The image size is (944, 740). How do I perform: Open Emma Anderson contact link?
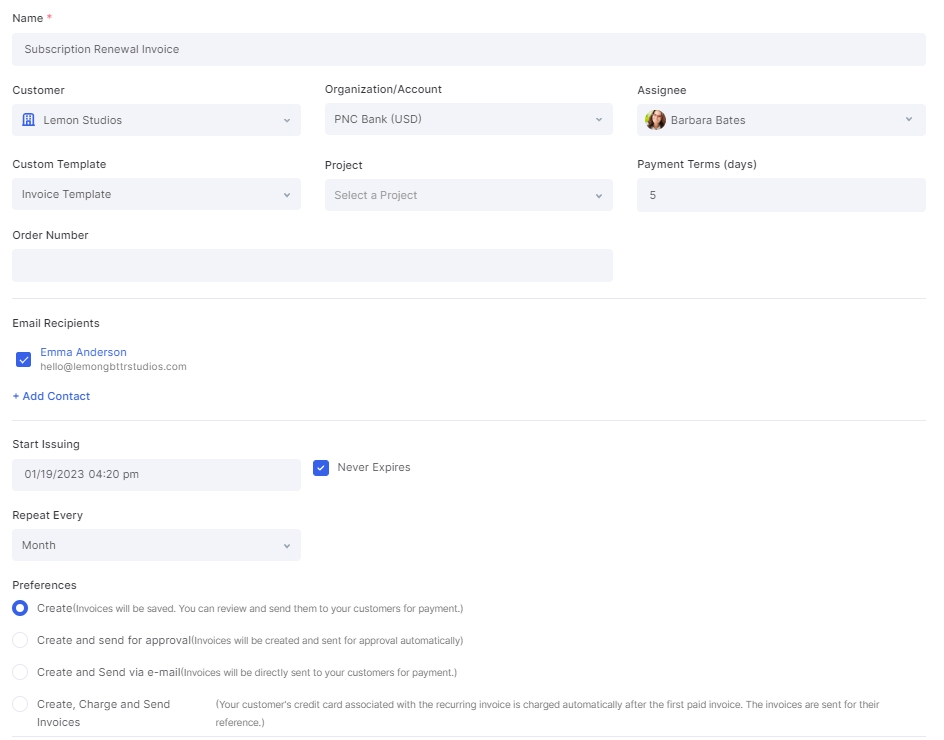[x=83, y=352]
